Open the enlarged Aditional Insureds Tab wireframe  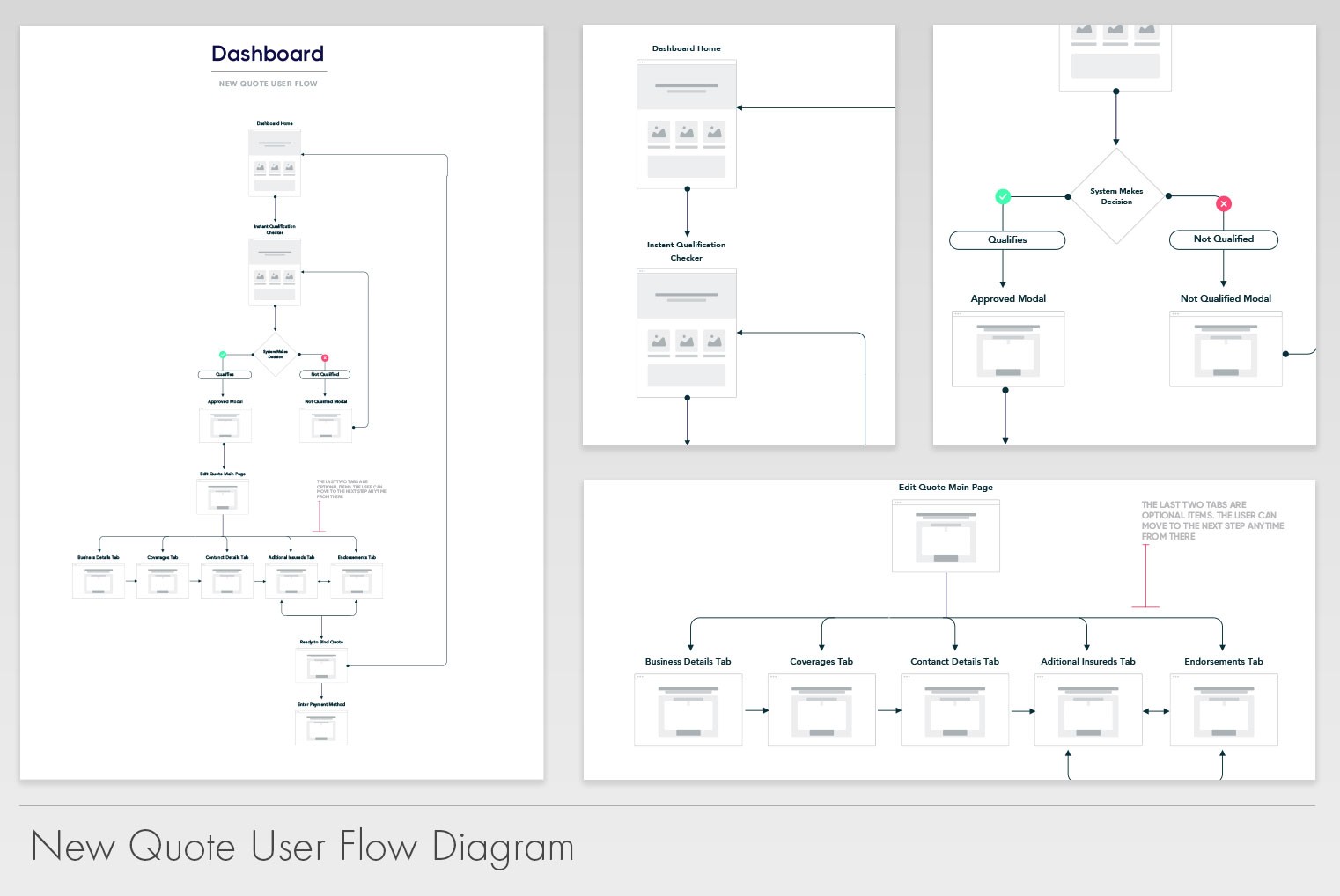point(1088,710)
